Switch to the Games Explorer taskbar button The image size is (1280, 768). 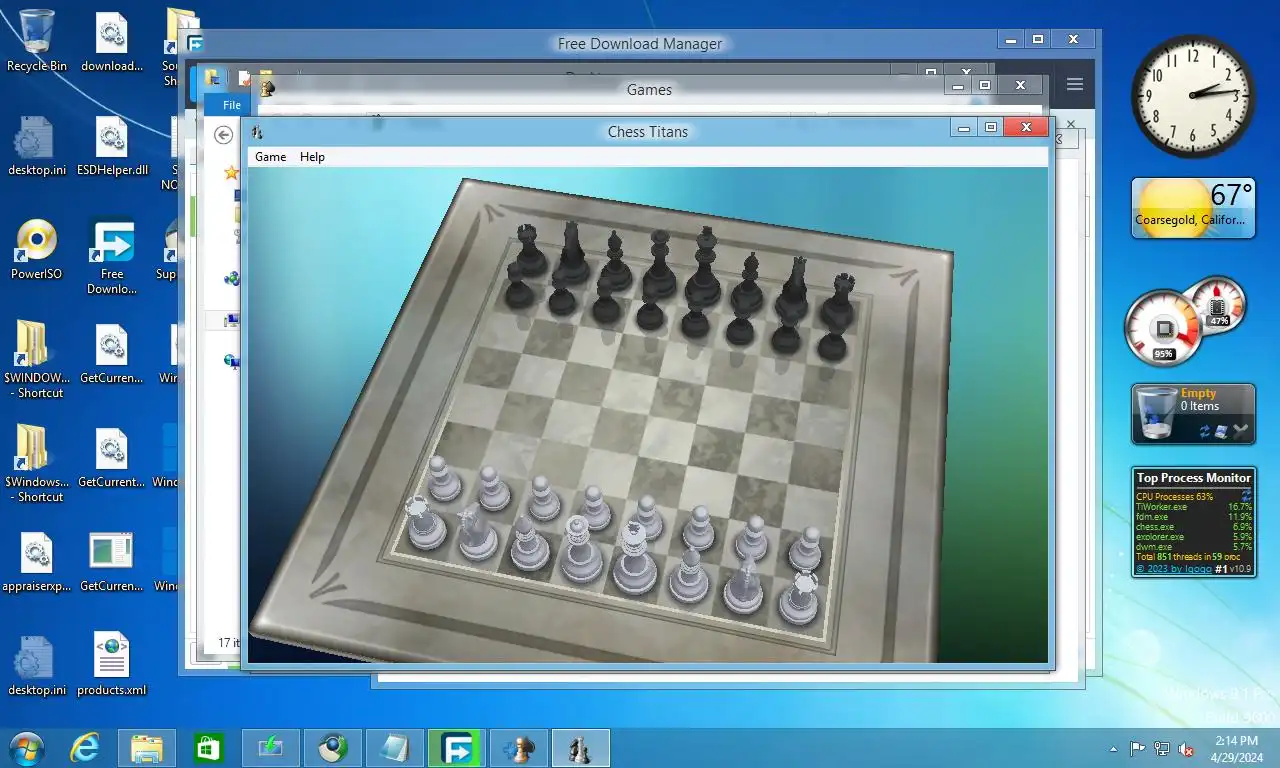tap(518, 749)
